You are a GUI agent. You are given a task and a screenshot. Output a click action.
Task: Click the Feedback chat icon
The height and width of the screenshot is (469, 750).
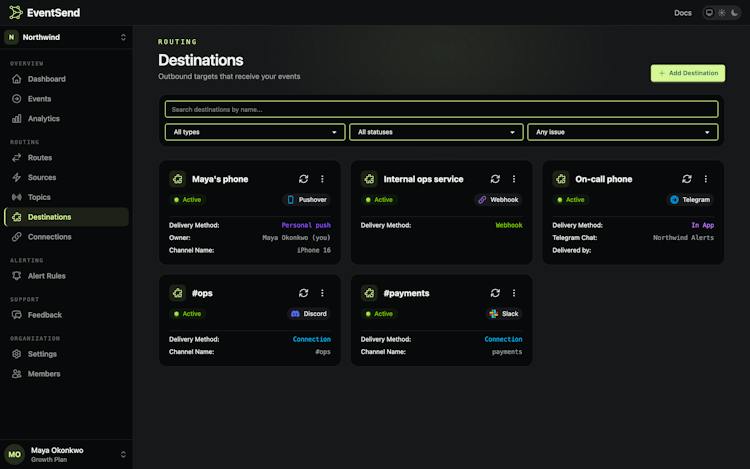coord(17,315)
